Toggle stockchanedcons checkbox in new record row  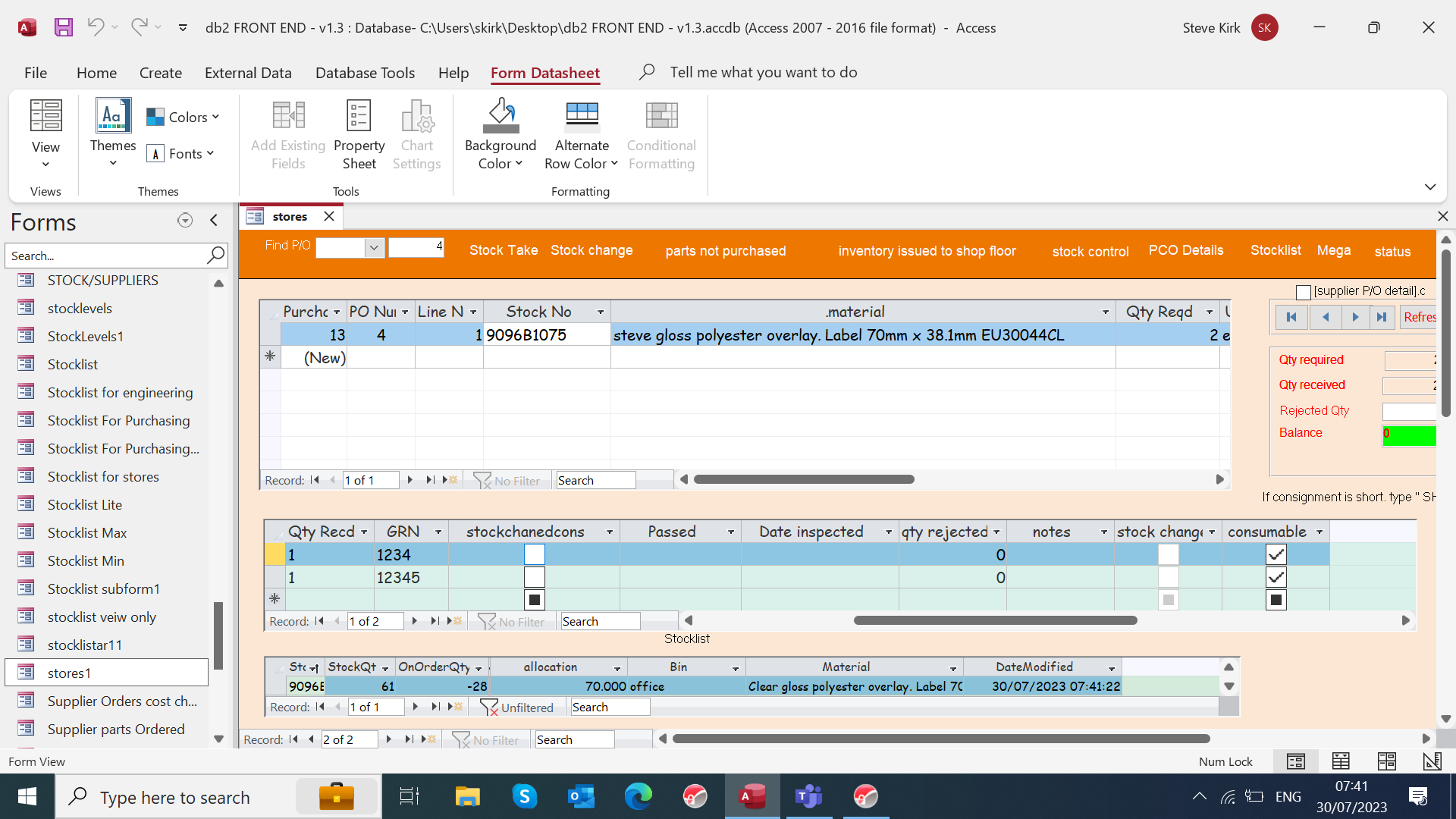click(x=535, y=600)
